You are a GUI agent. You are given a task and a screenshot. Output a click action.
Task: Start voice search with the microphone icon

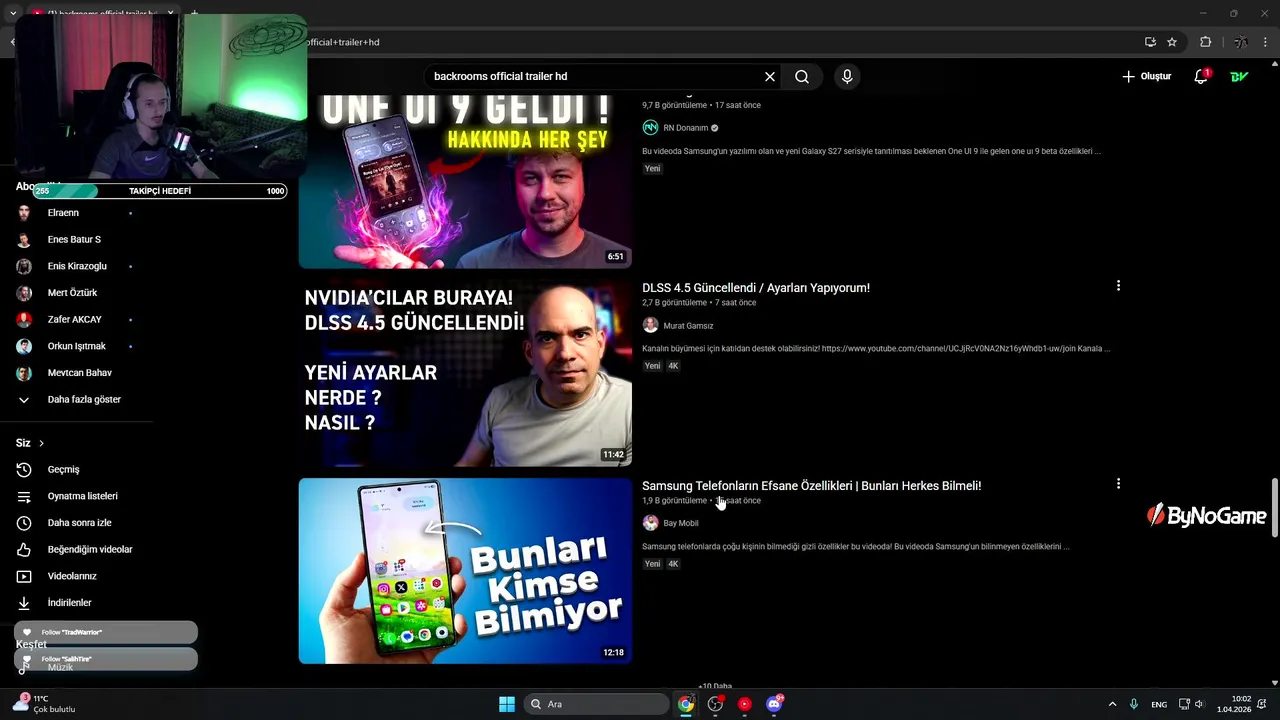847,77
